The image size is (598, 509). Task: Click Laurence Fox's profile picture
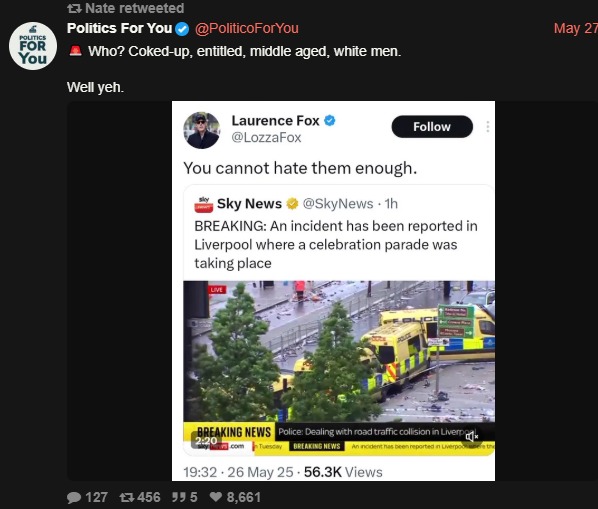(202, 130)
